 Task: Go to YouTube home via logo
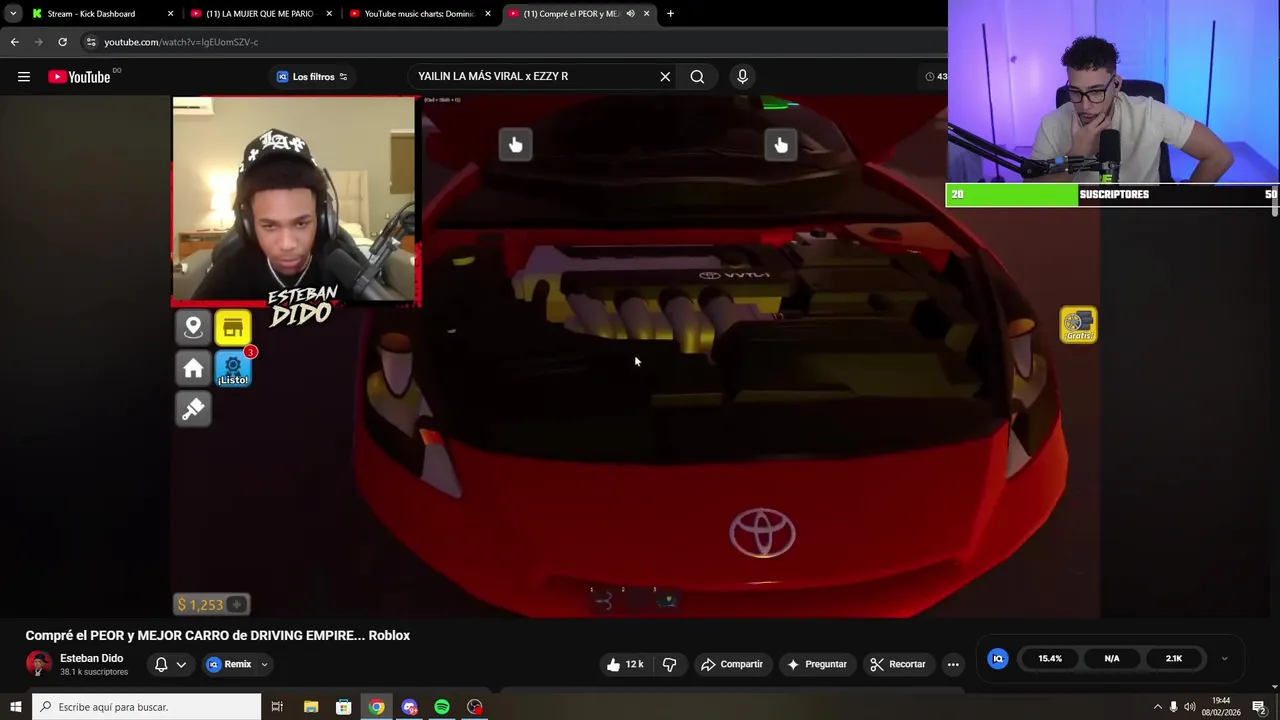pyautogui.click(x=78, y=77)
